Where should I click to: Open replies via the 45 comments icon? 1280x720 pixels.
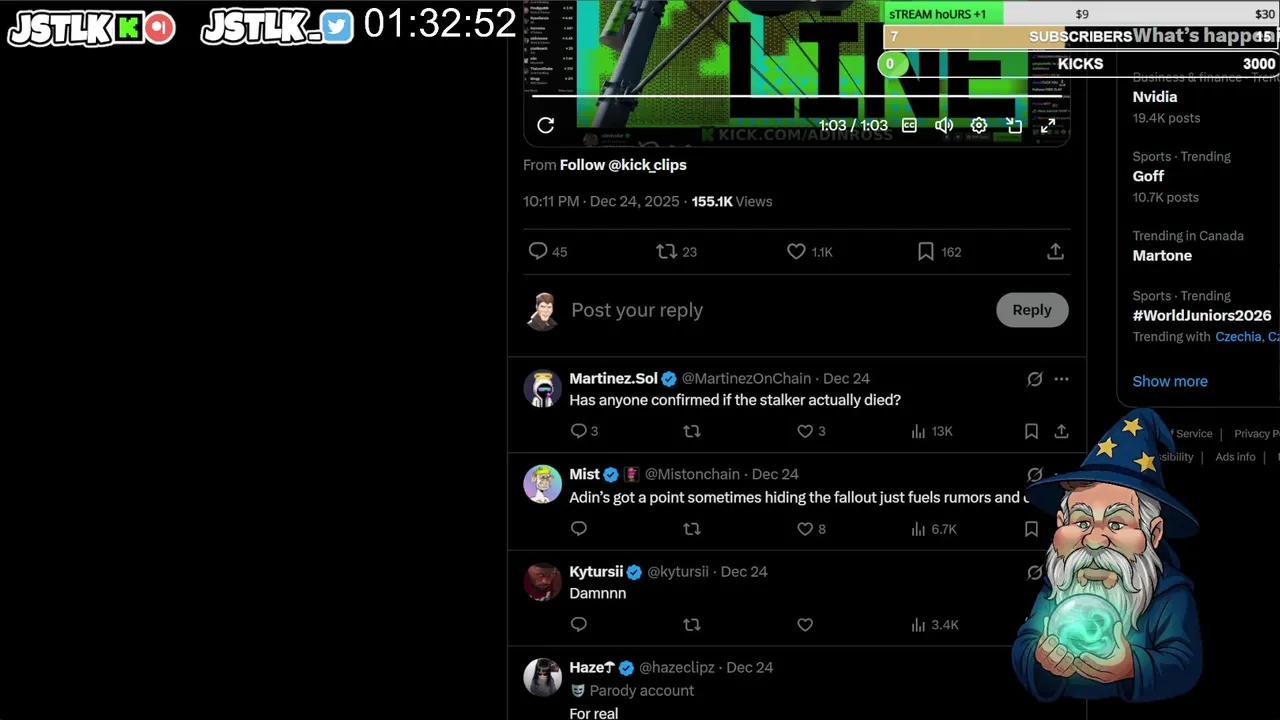547,252
